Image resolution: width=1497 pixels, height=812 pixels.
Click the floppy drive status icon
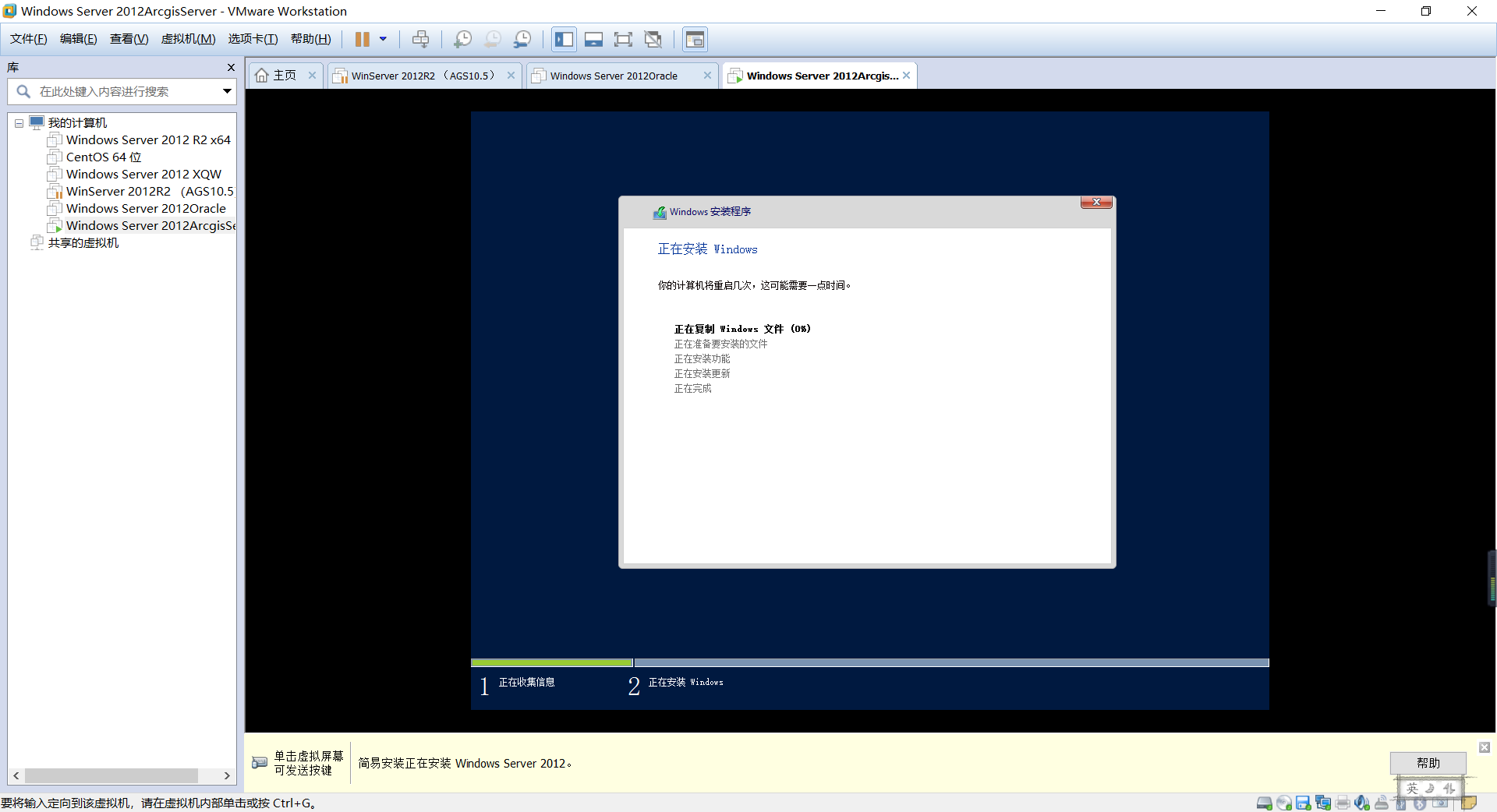1304,803
